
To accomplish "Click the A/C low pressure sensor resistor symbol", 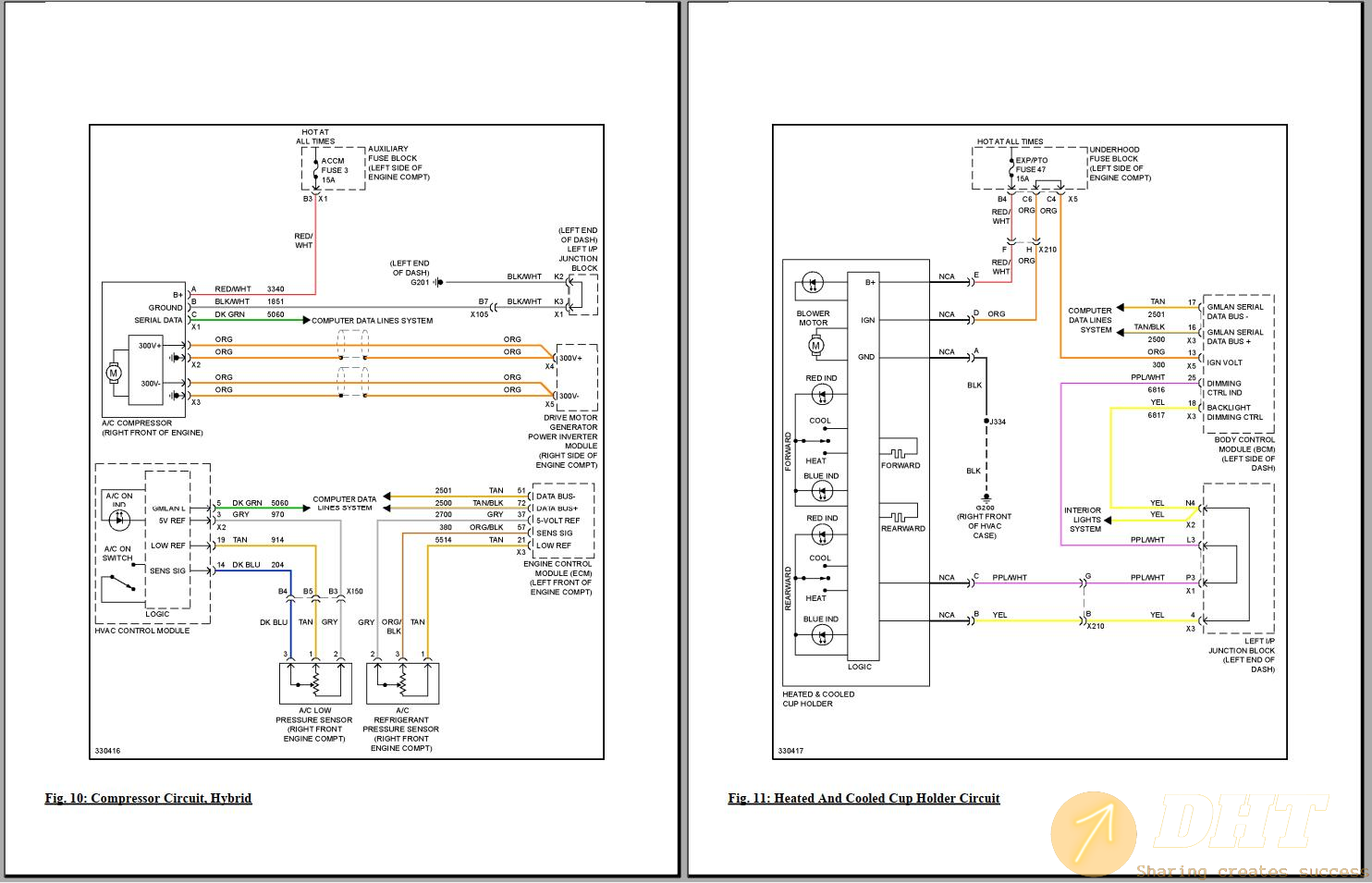I will pos(316,683).
